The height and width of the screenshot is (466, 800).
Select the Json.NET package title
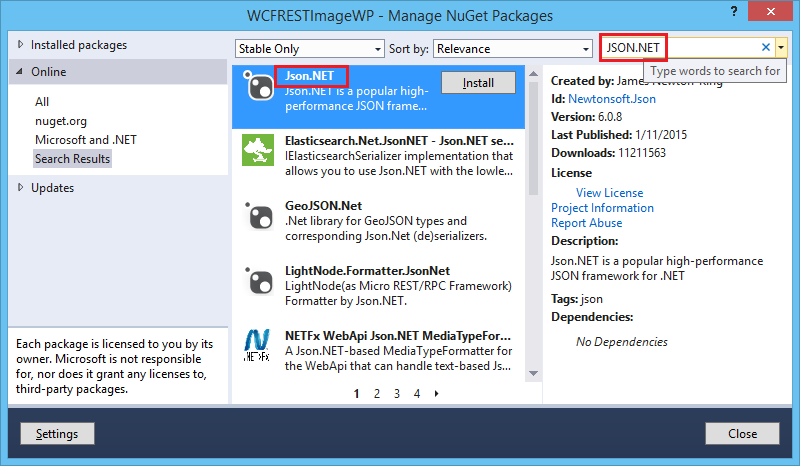309,76
